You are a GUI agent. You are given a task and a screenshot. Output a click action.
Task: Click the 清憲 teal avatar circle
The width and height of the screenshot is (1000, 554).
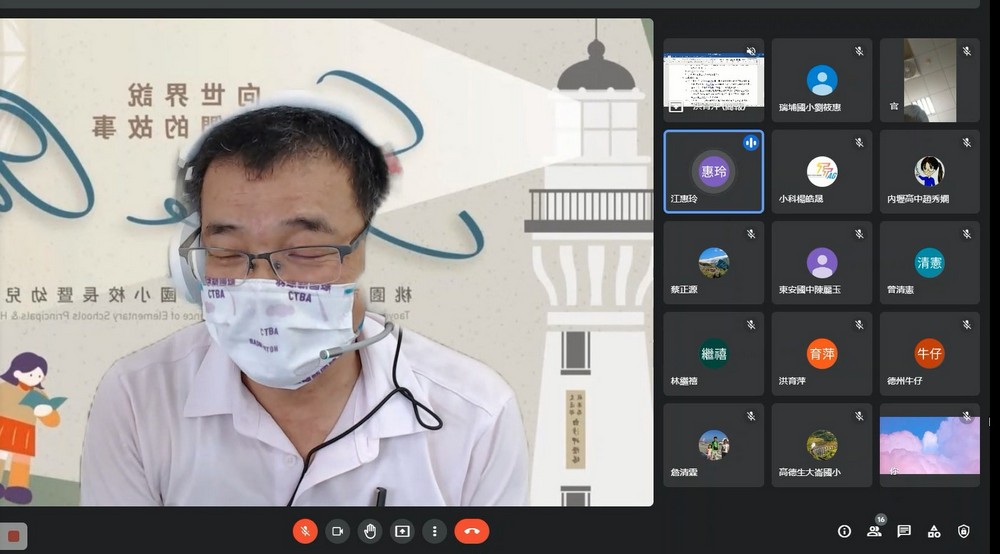point(929,263)
